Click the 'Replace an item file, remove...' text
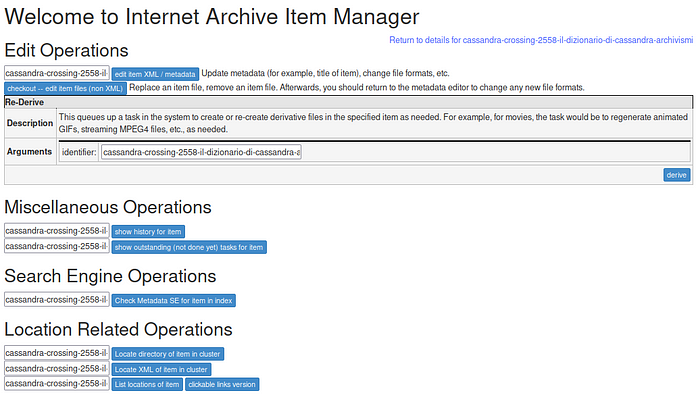The width and height of the screenshot is (700, 399). click(x=357, y=87)
